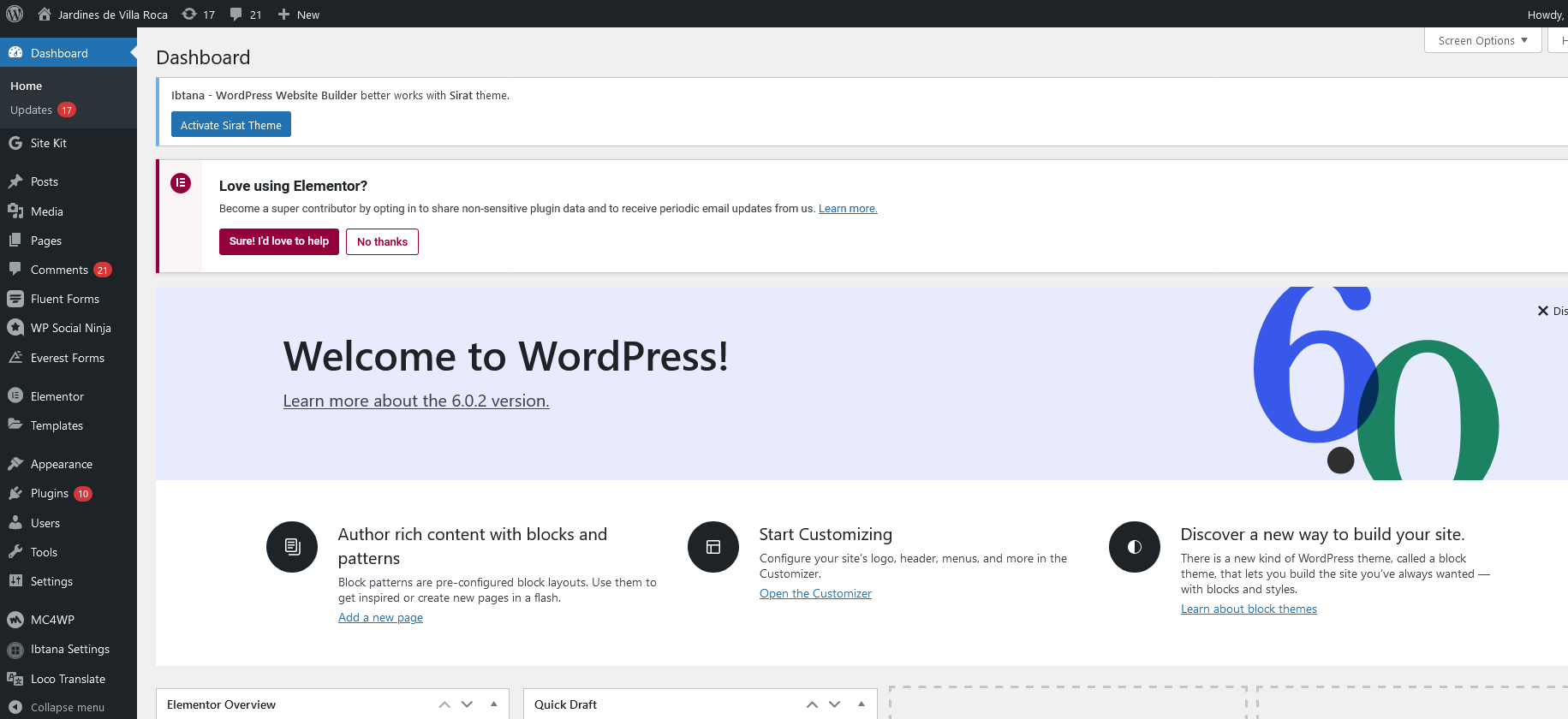Click the Plugins badge showing 10
The height and width of the screenshot is (719, 1568).
click(83, 494)
